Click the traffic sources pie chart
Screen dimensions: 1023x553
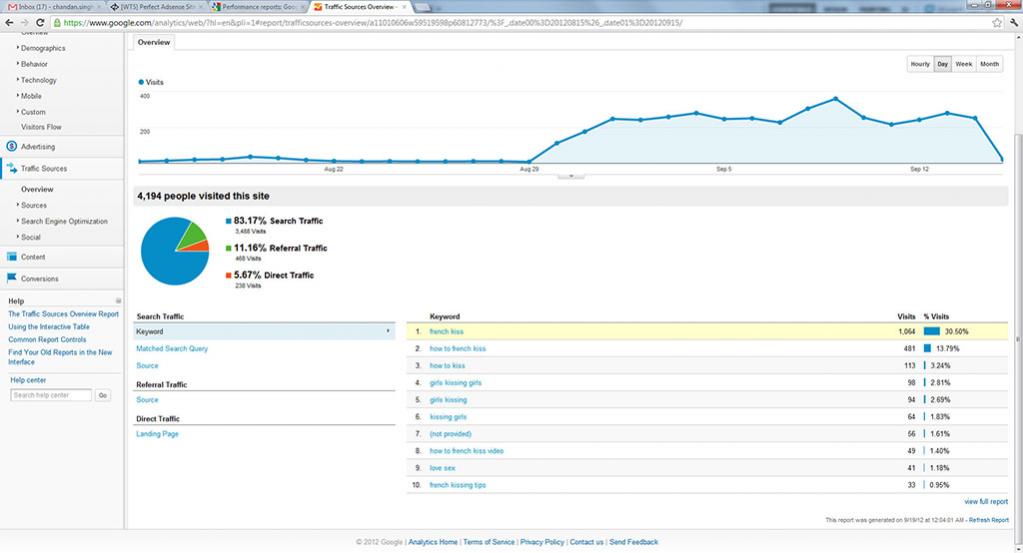[175, 251]
